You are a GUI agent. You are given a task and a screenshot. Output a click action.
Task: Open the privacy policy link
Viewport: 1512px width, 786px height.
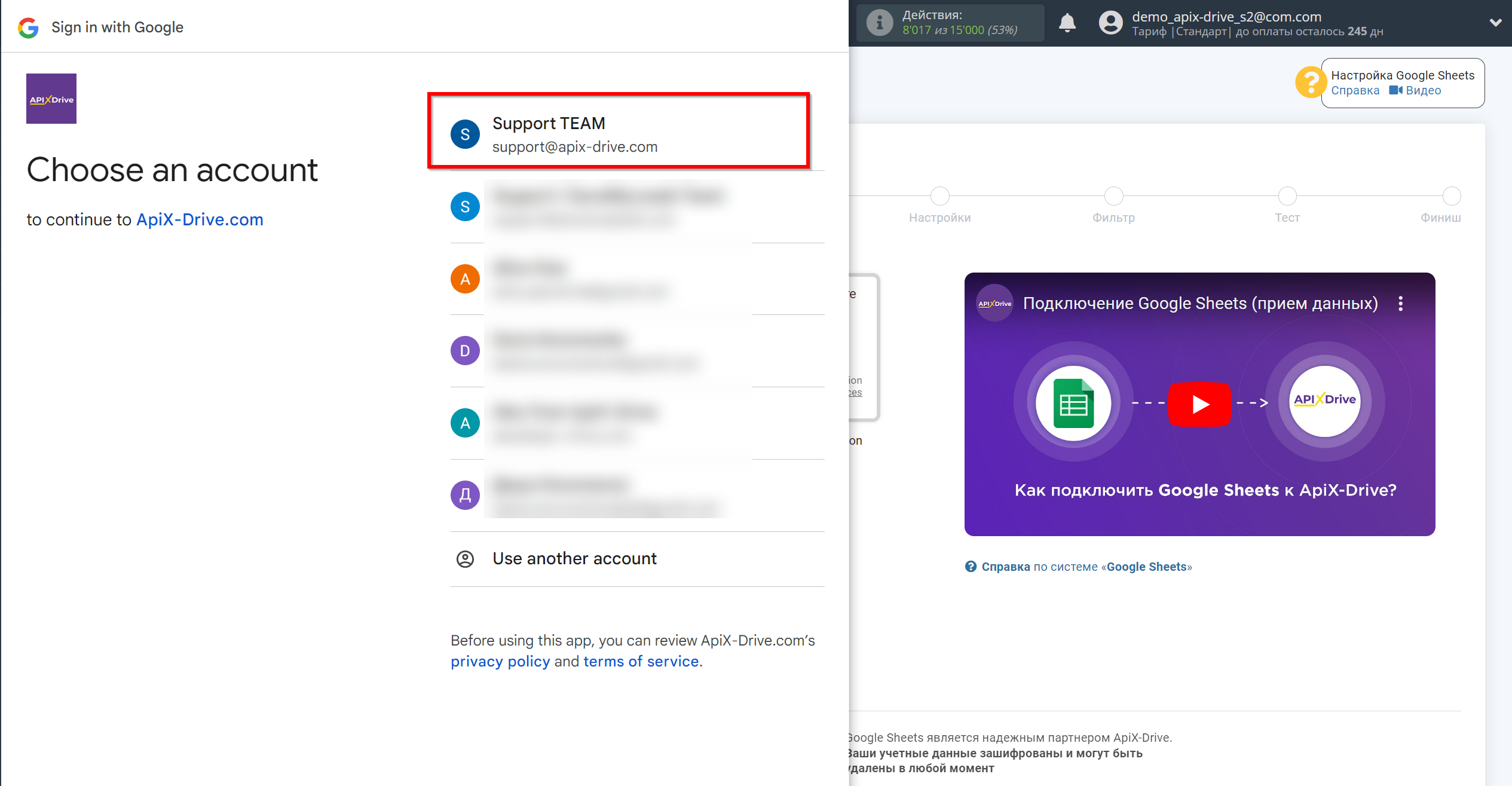(500, 661)
